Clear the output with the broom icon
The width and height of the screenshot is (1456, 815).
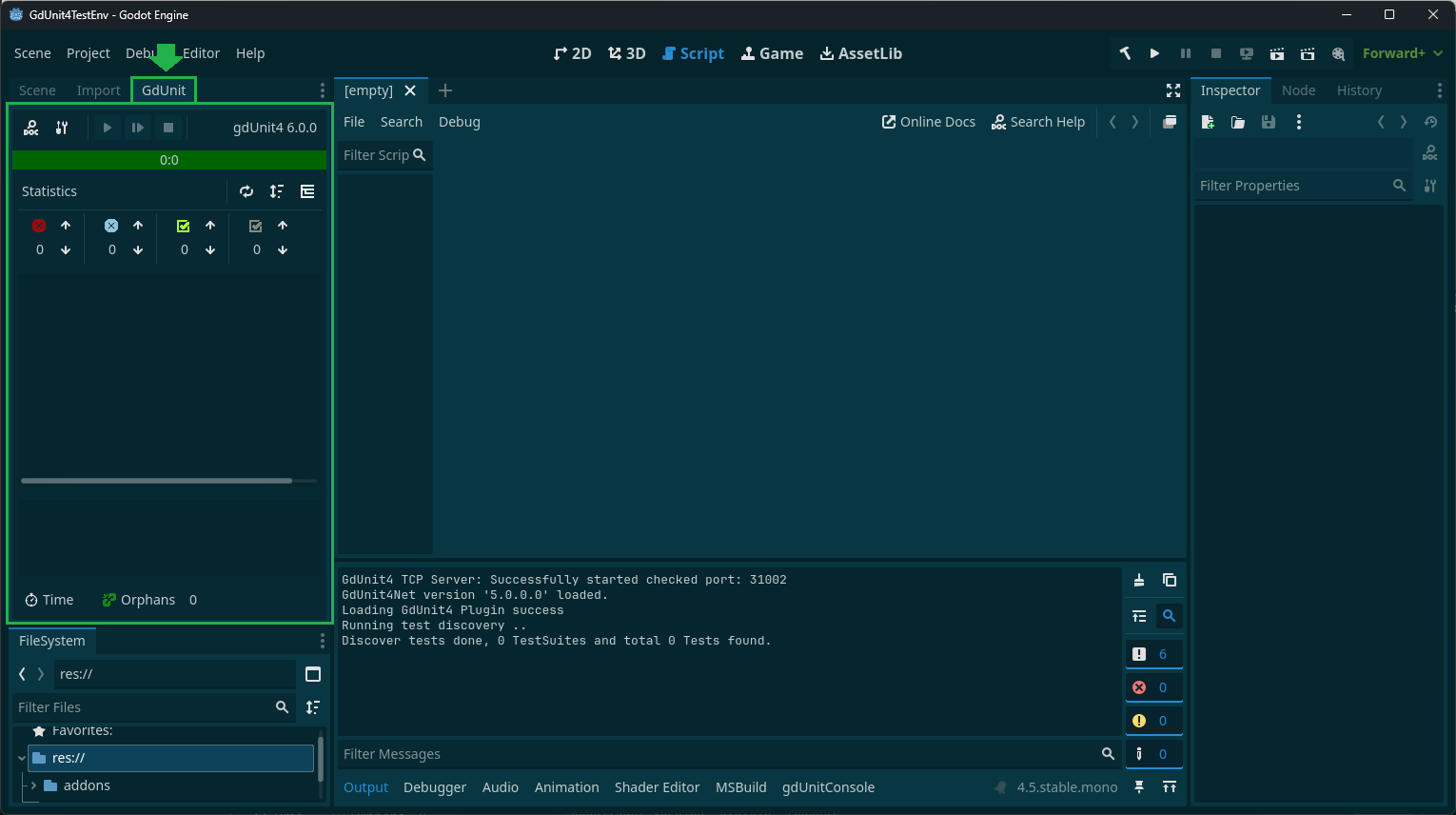click(1139, 580)
